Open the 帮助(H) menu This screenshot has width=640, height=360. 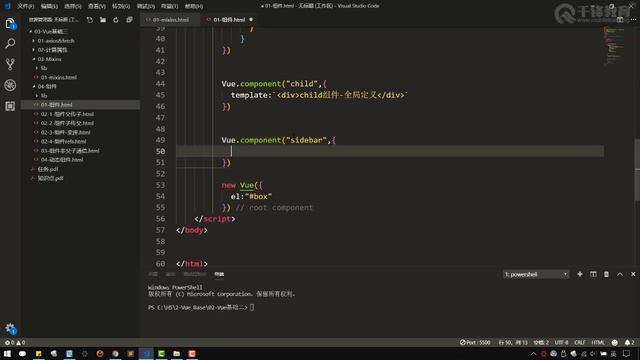tap(194, 6)
